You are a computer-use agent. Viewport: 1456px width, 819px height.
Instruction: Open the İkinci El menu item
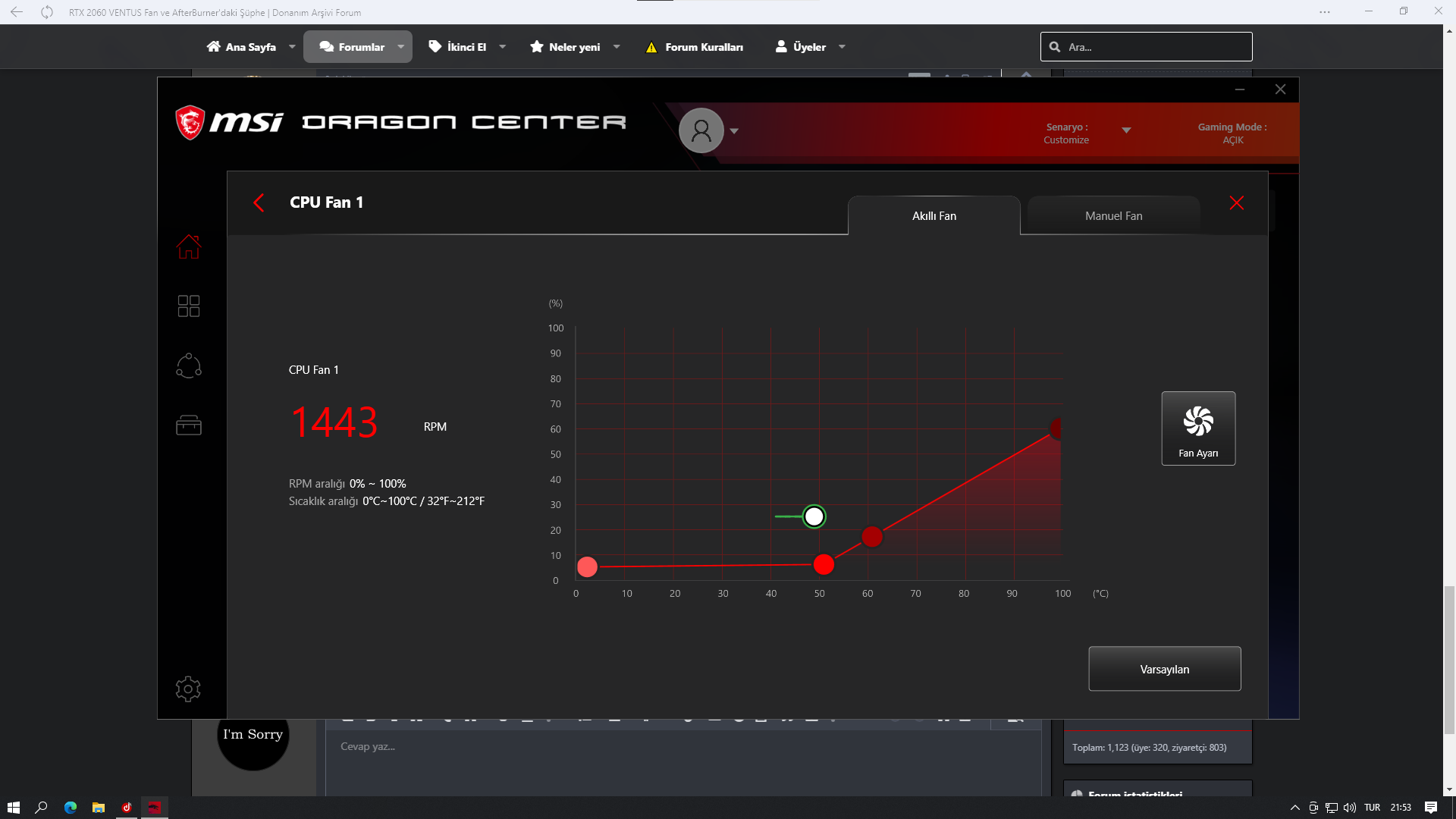click(x=457, y=47)
